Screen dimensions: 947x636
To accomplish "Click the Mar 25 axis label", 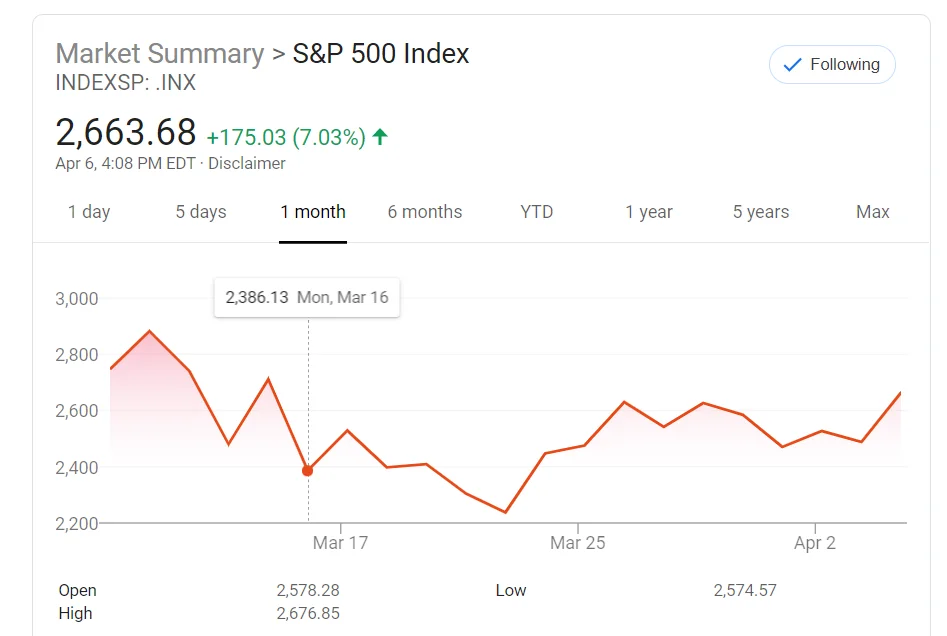I will pyautogui.click(x=578, y=543).
